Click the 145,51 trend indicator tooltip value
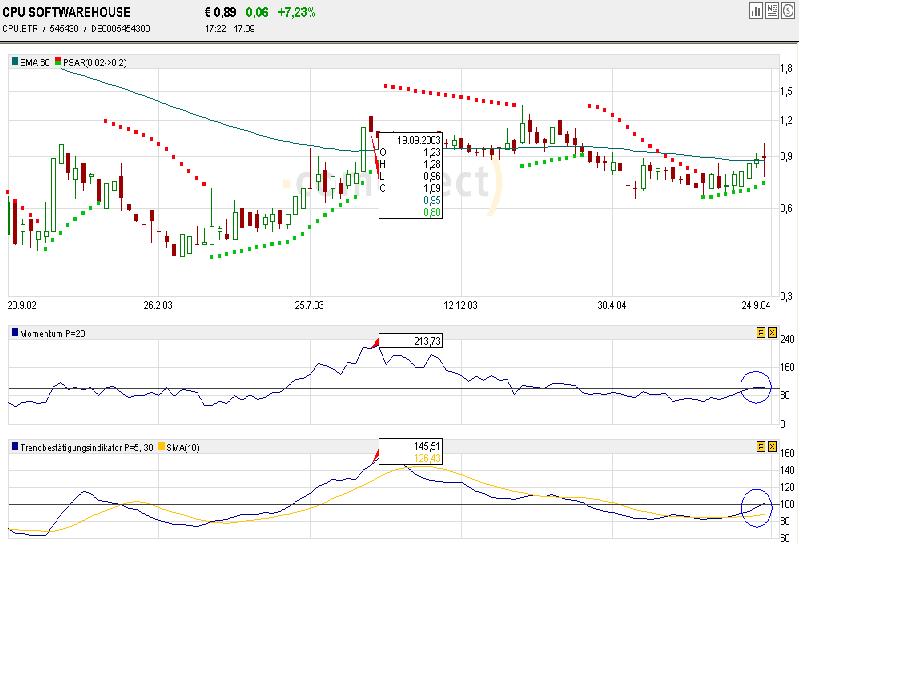This screenshot has height=692, width=898. pos(427,446)
